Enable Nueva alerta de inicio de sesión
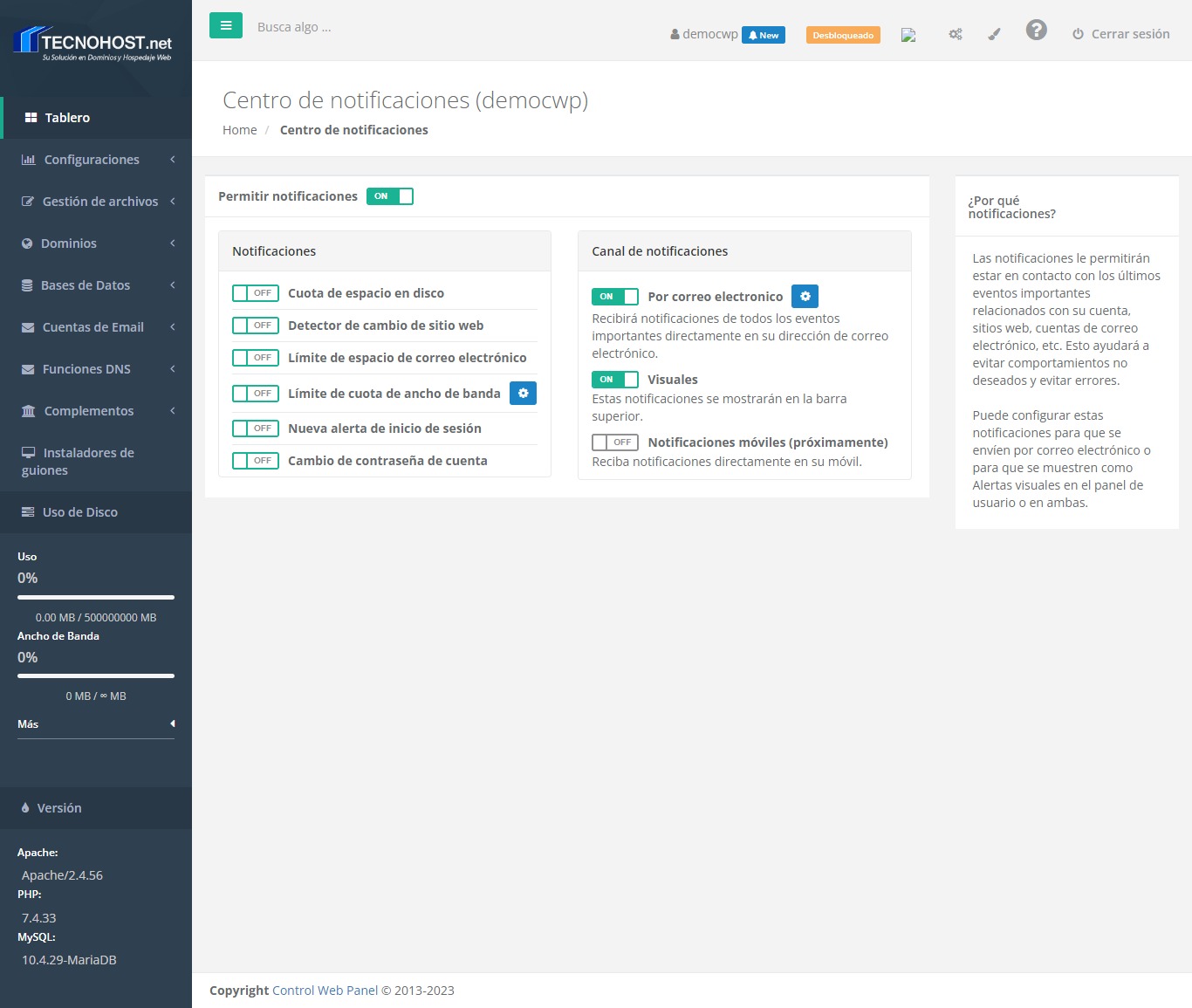 (x=255, y=429)
